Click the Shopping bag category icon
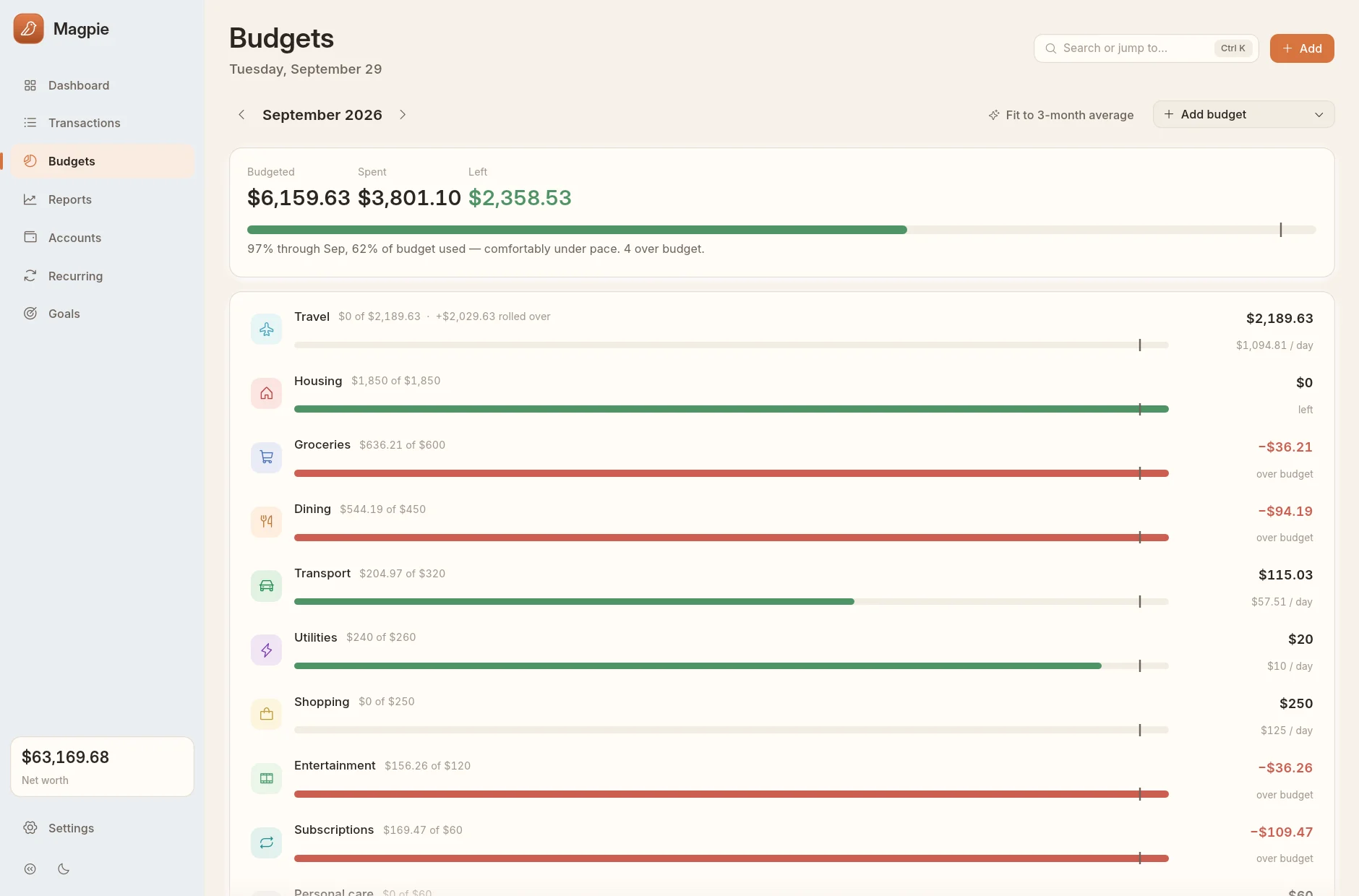1359x896 pixels. click(266, 715)
